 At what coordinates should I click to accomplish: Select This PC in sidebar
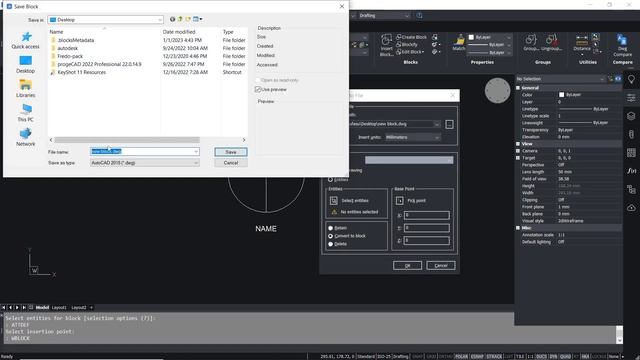pyautogui.click(x=25, y=113)
